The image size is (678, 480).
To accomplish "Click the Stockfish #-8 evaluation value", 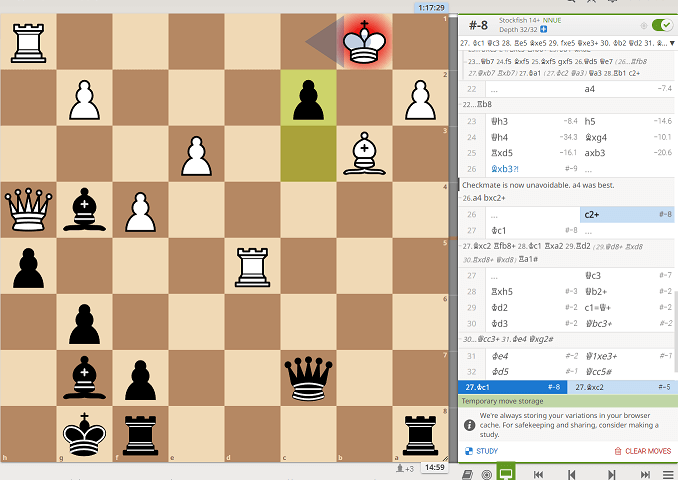I will pos(478,26).
